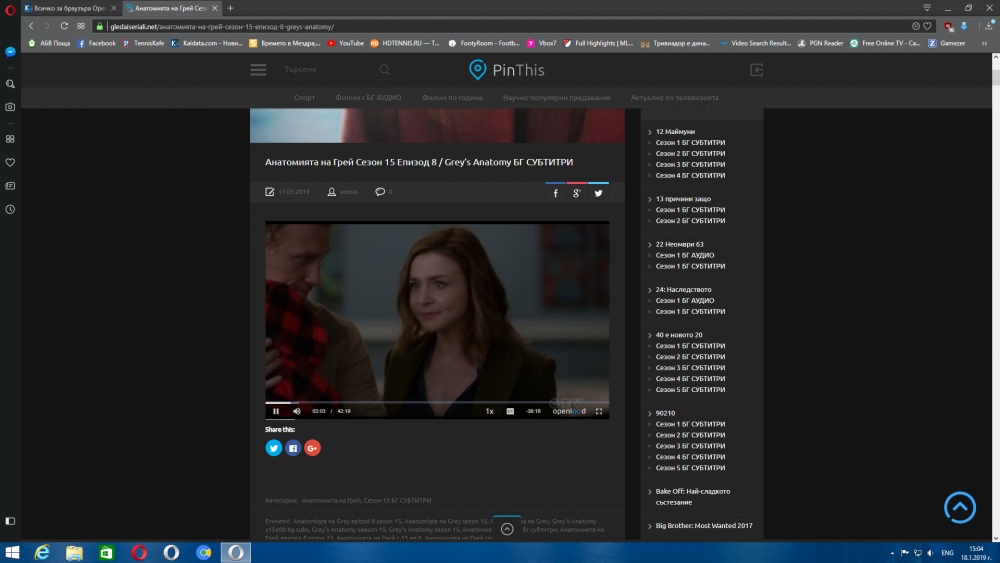This screenshot has width=1000, height=563.
Task: Click the search magnifier in site header
Action: point(385,69)
